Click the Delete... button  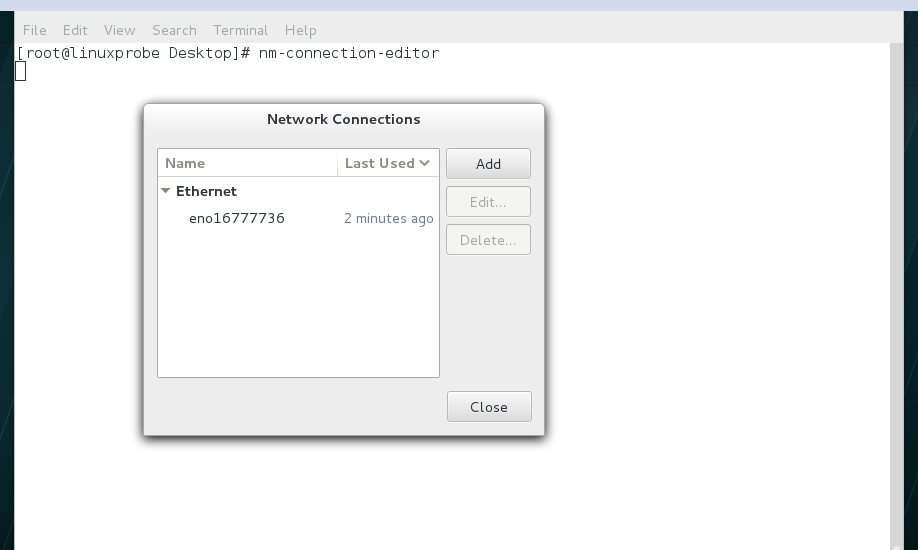pyautogui.click(x=488, y=240)
